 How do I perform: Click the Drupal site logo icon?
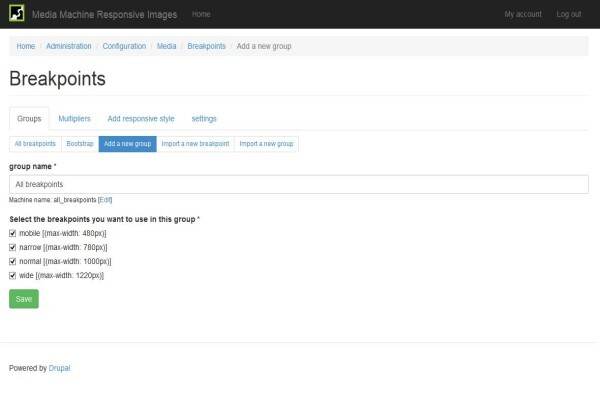tap(16, 13)
